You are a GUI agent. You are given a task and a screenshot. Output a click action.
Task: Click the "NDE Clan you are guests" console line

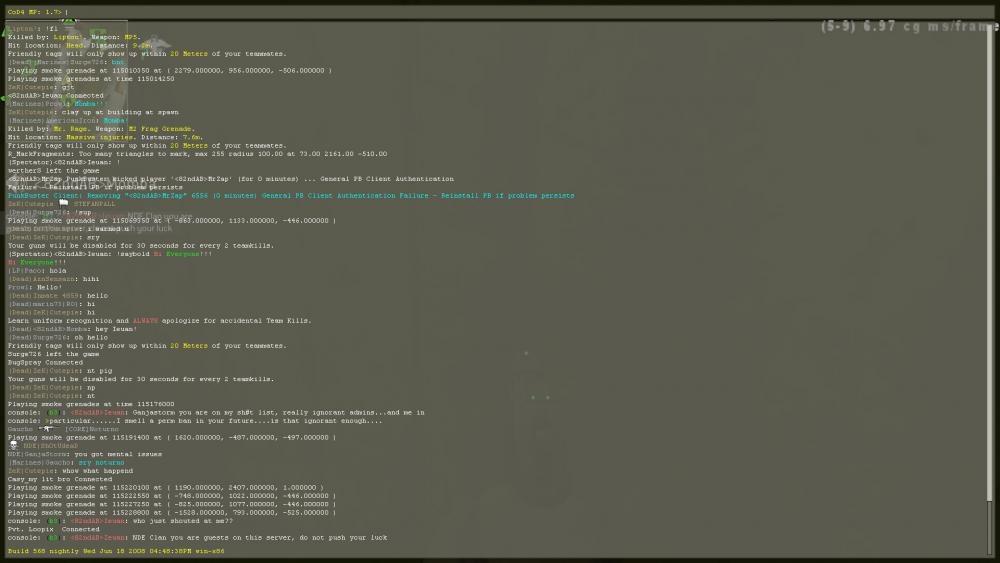click(198, 537)
